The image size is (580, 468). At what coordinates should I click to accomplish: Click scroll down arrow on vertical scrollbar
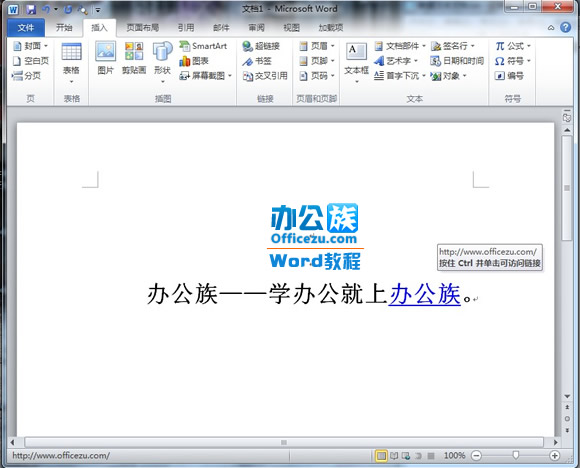pyautogui.click(x=567, y=396)
